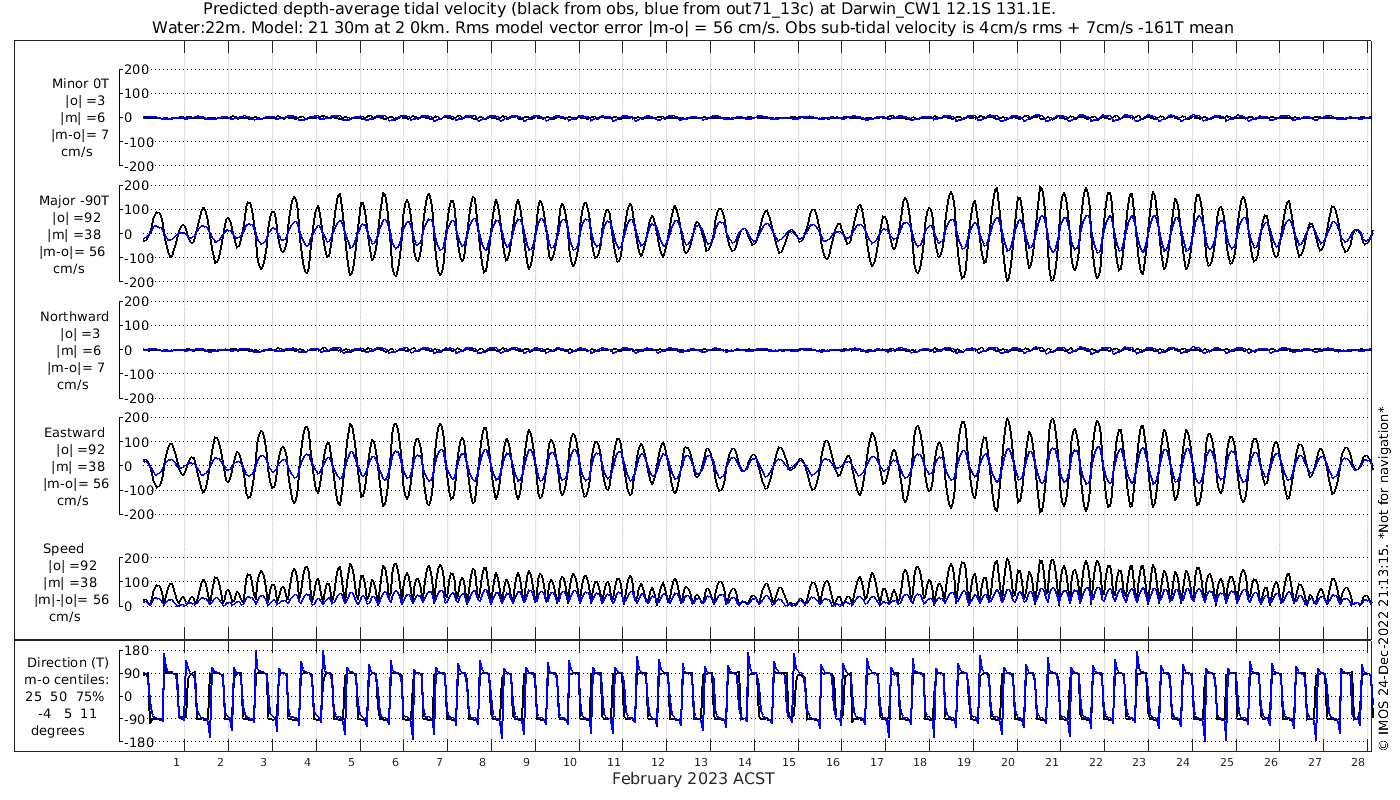Screen dimensions: 1400x800
Task: Click day 5 tick label on x-axis
Action: [351, 762]
